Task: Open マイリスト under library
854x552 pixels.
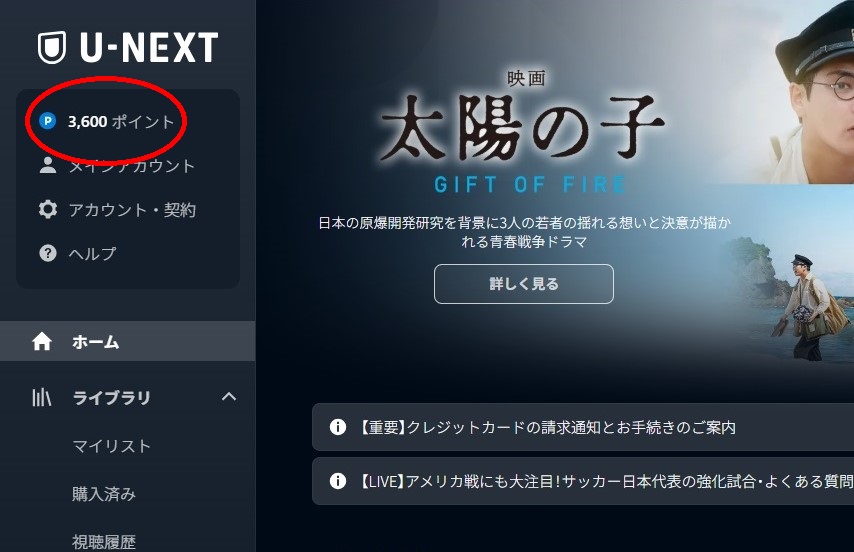Action: (112, 446)
